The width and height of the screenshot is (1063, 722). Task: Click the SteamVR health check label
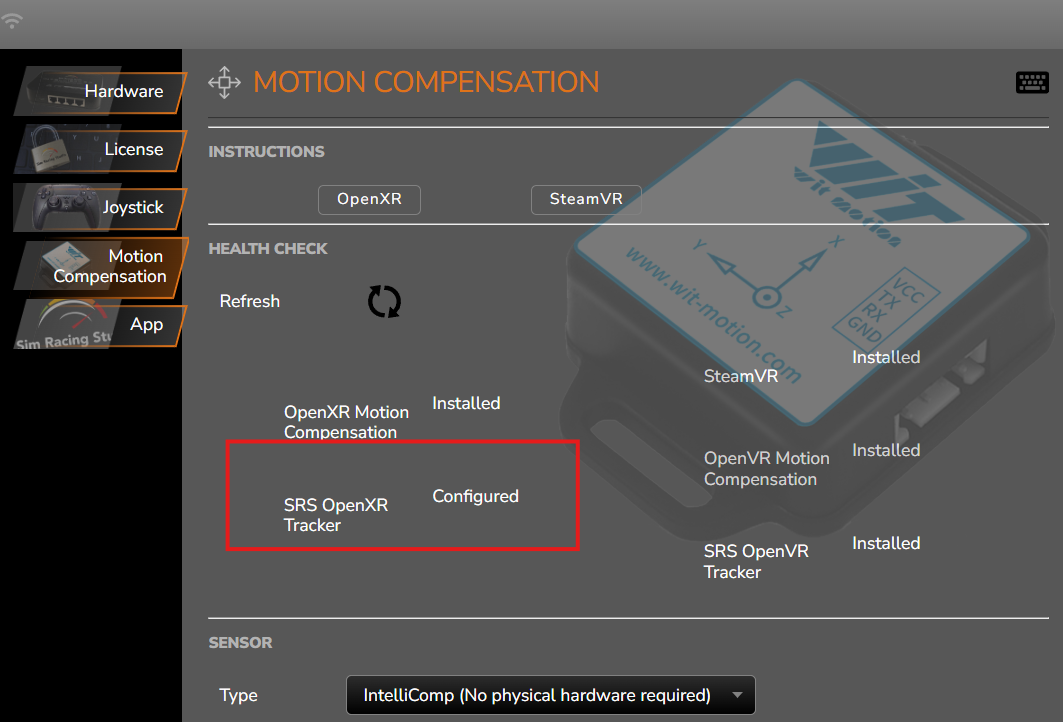click(x=741, y=376)
